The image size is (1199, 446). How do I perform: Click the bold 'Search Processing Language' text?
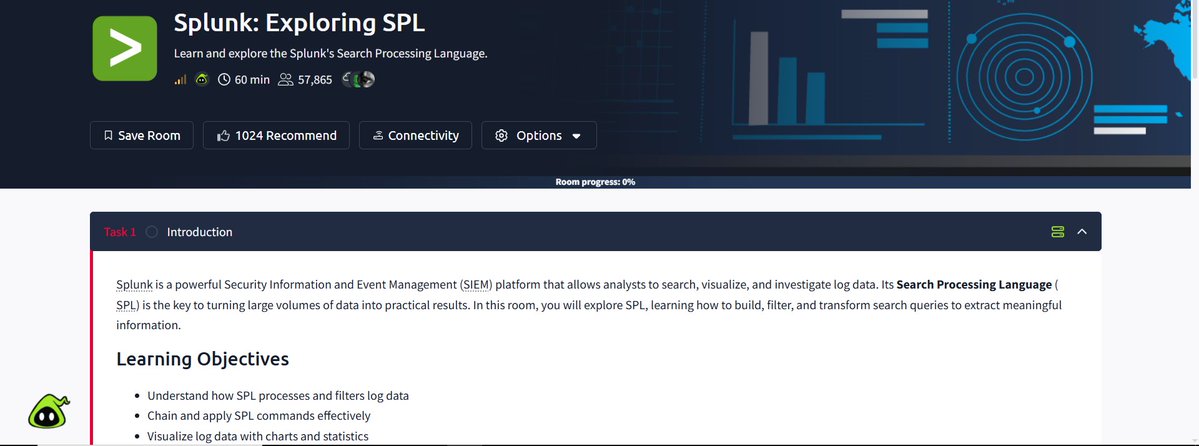pyautogui.click(x=974, y=285)
